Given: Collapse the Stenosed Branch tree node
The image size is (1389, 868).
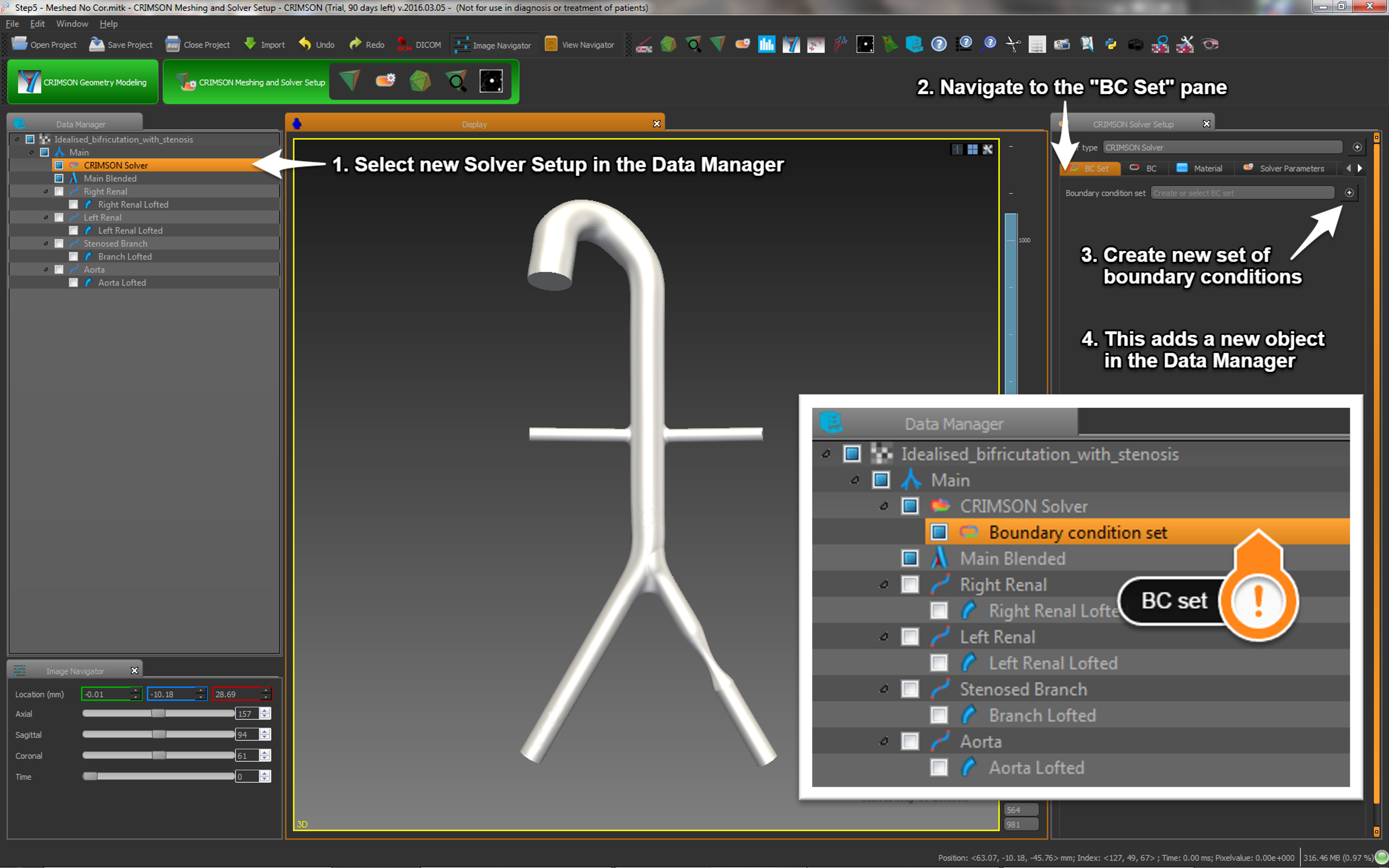Looking at the screenshot, I should pyautogui.click(x=46, y=243).
